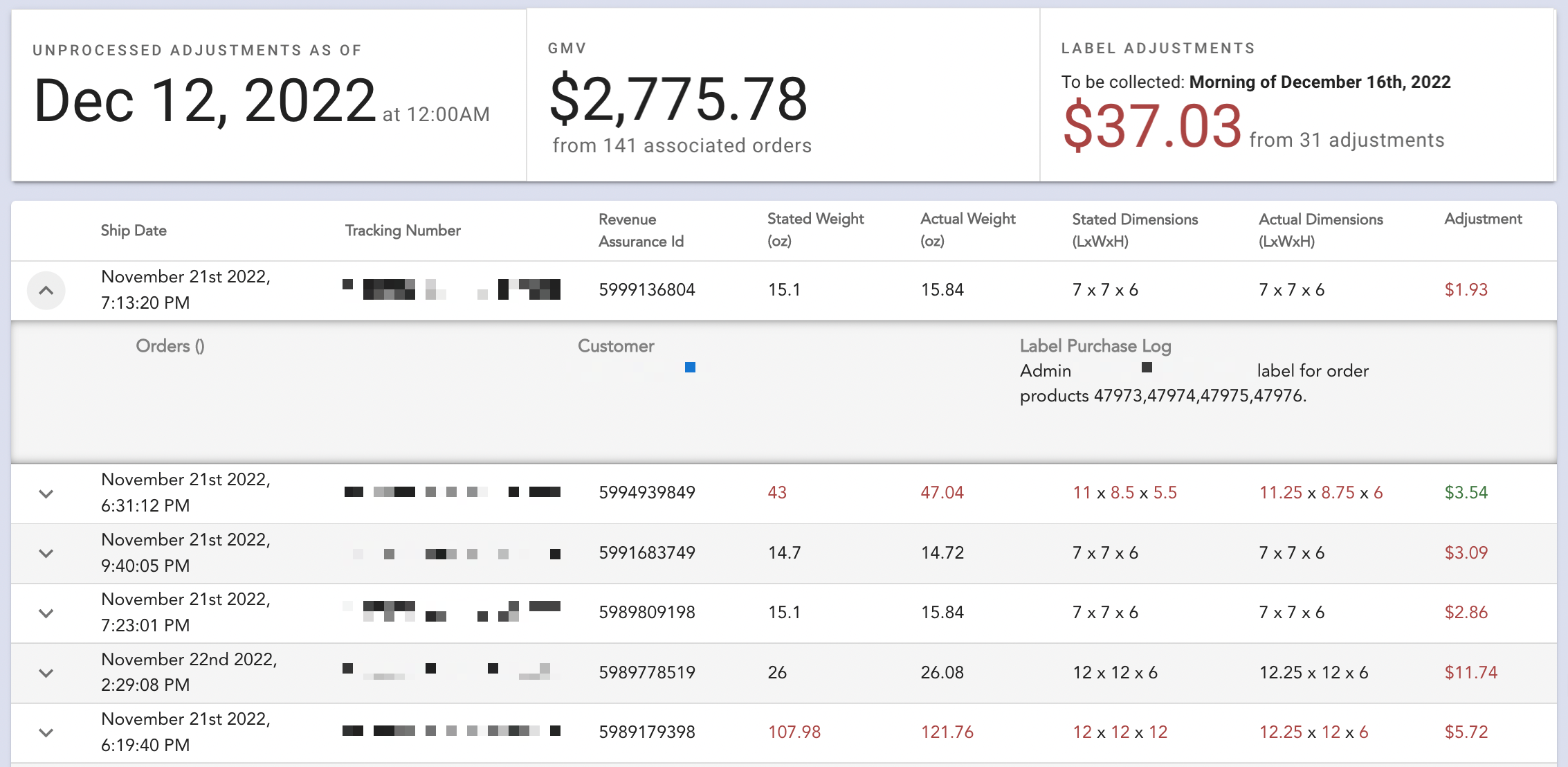Image resolution: width=1568 pixels, height=767 pixels.
Task: Expand November 22nd 2022 row chevron
Action: [46, 673]
